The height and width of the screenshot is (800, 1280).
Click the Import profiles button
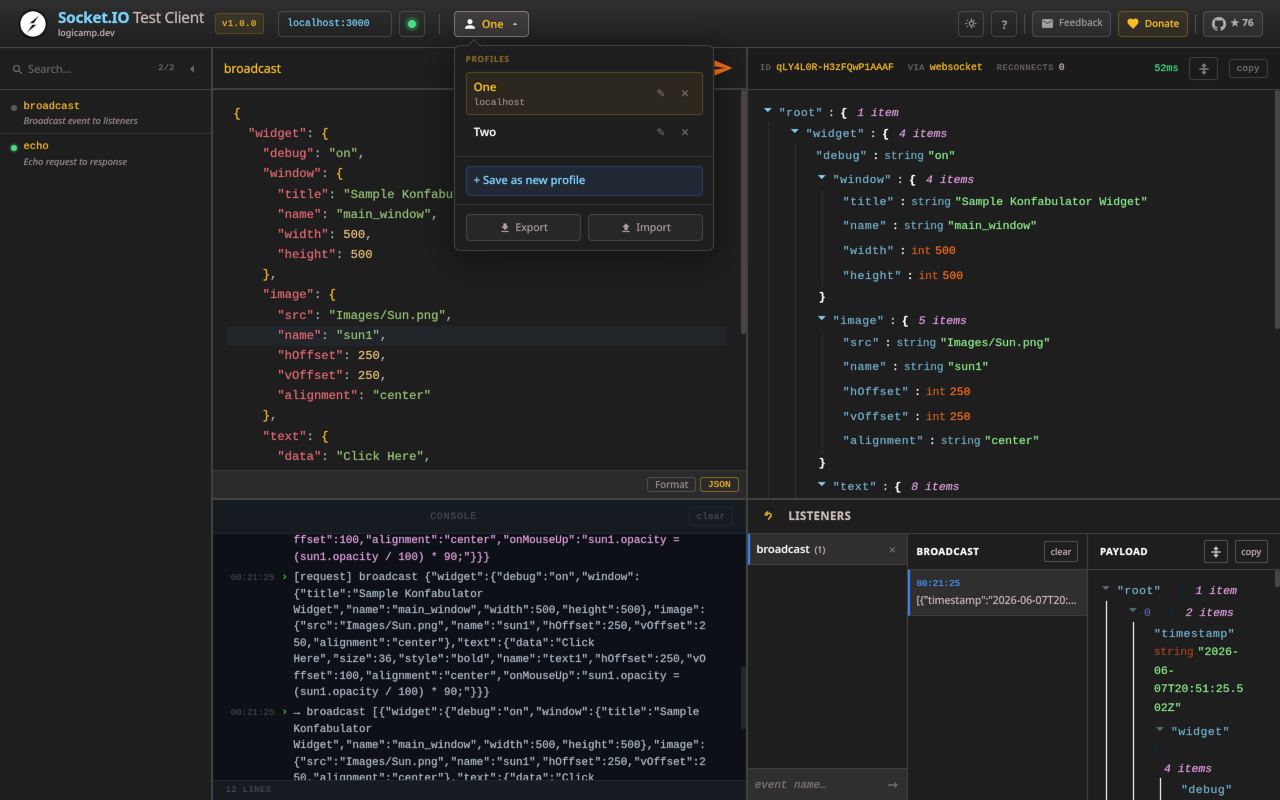click(x=645, y=227)
